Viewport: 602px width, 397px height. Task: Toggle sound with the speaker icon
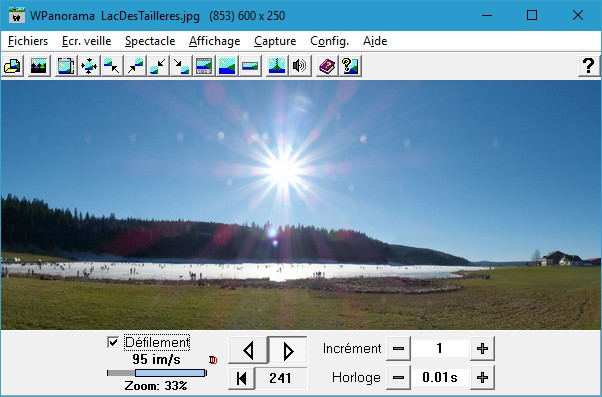pyautogui.click(x=300, y=66)
